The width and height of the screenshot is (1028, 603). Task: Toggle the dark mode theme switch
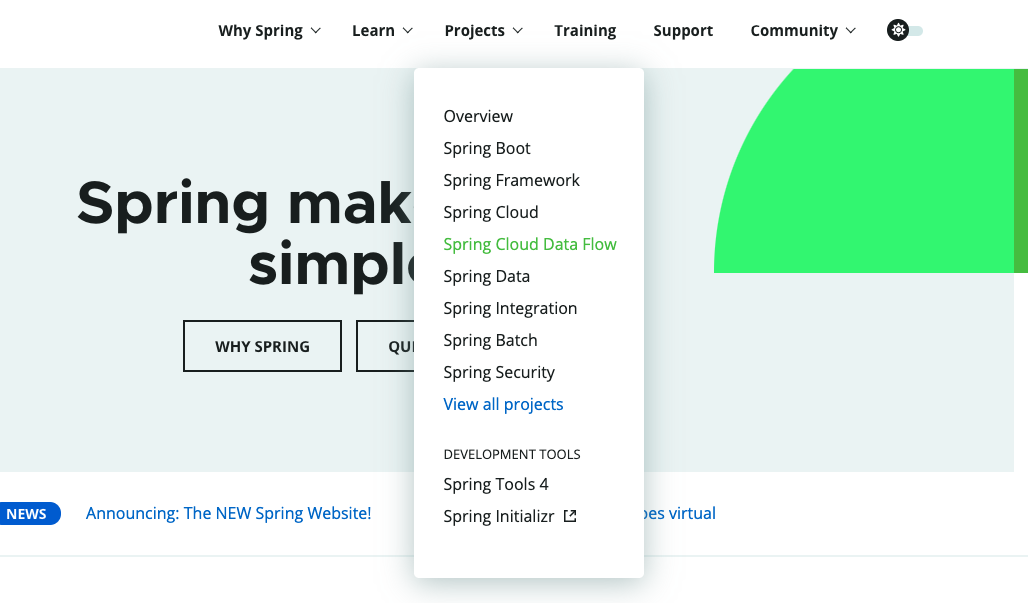(x=904, y=31)
